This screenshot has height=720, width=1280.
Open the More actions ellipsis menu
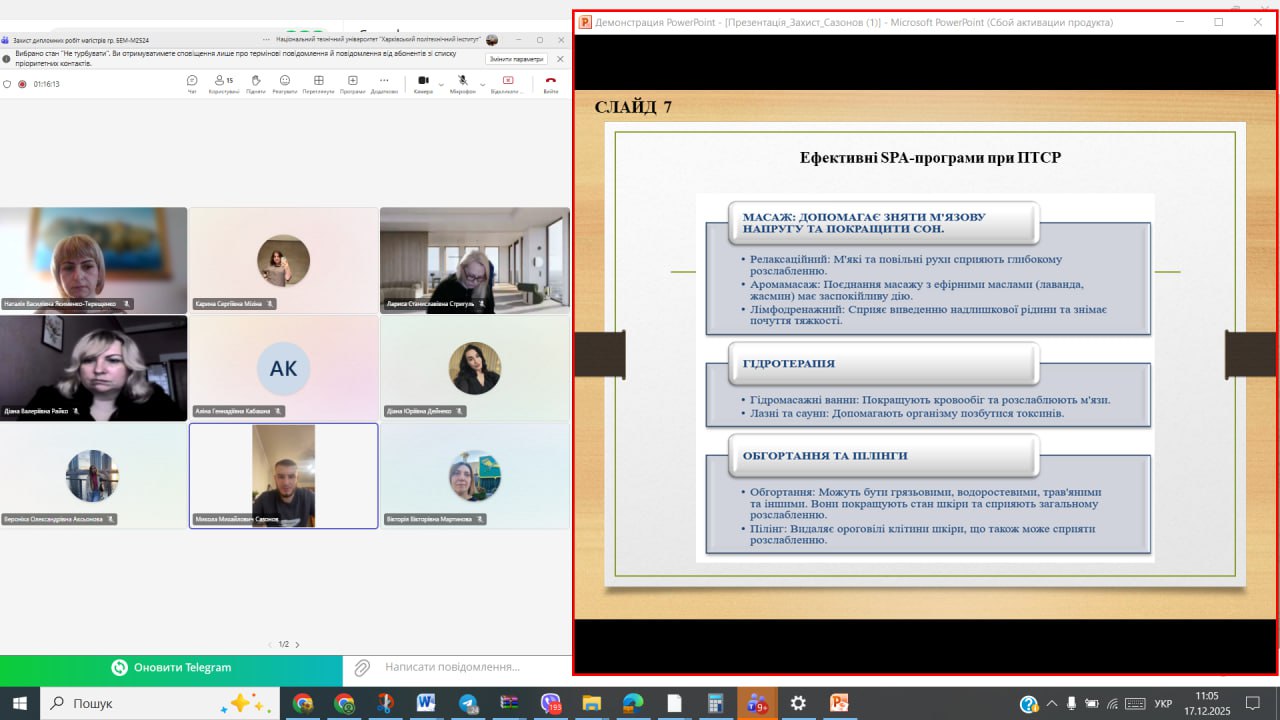point(384,82)
